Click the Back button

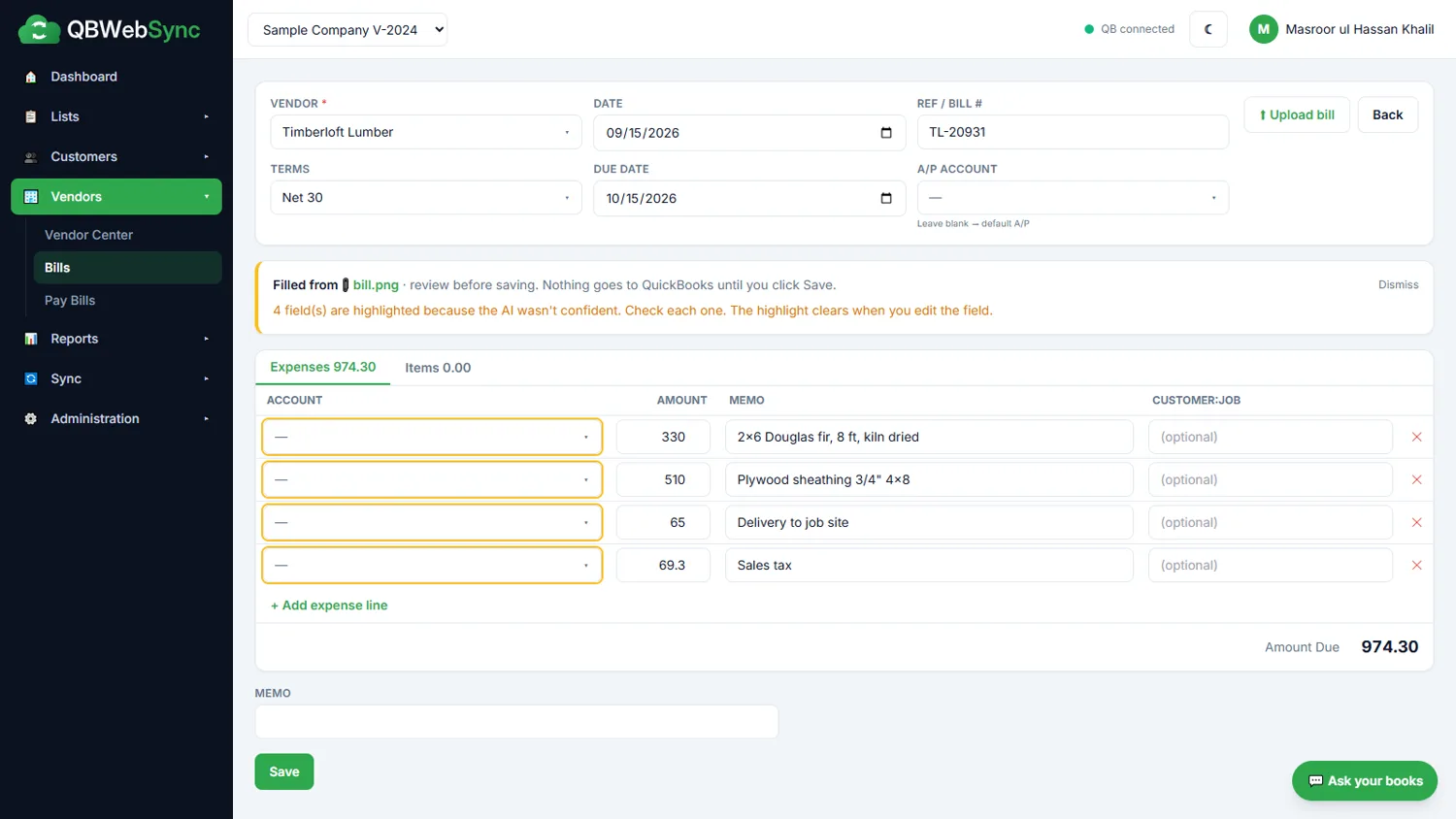(x=1388, y=115)
